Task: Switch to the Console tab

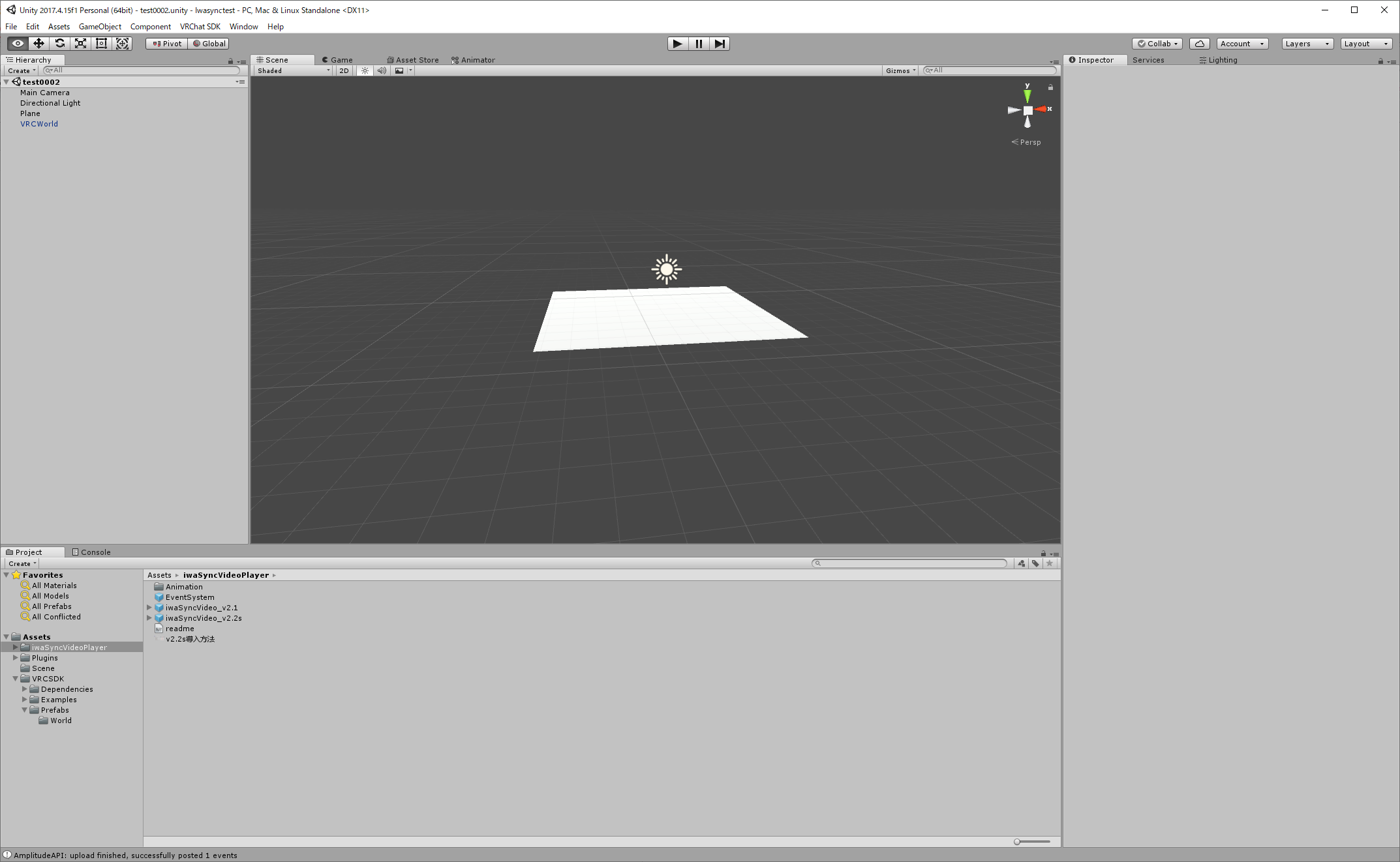Action: [91, 552]
